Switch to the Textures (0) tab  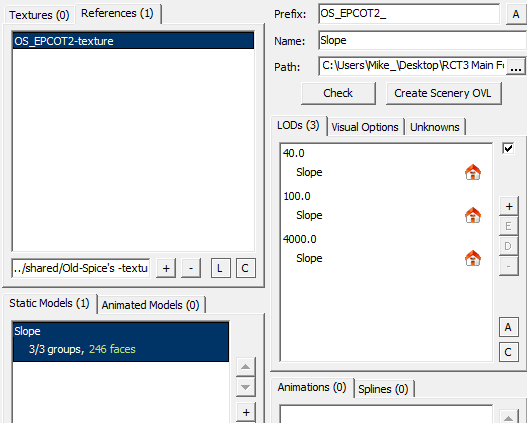pyautogui.click(x=39, y=15)
